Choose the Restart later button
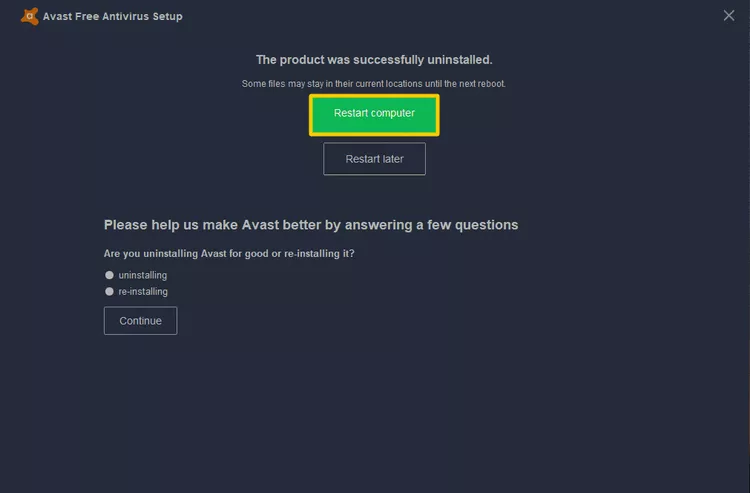This screenshot has width=750, height=493. point(374,159)
